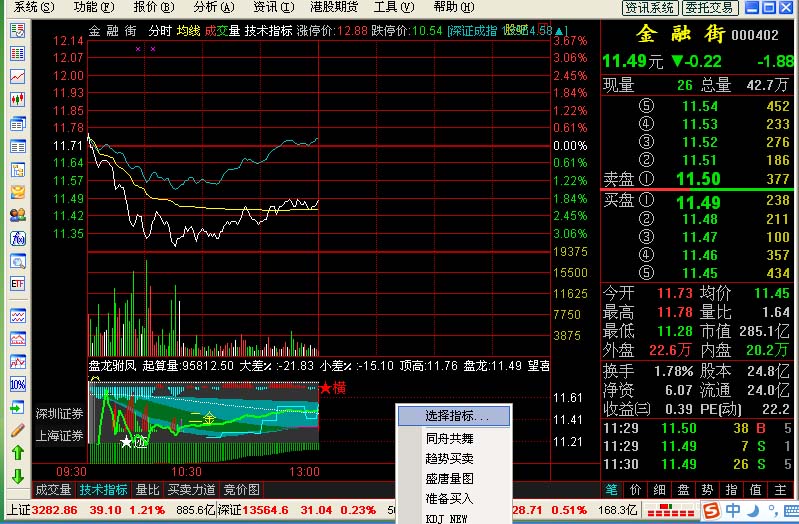Select the 盘 tab in right panel

tap(683, 490)
